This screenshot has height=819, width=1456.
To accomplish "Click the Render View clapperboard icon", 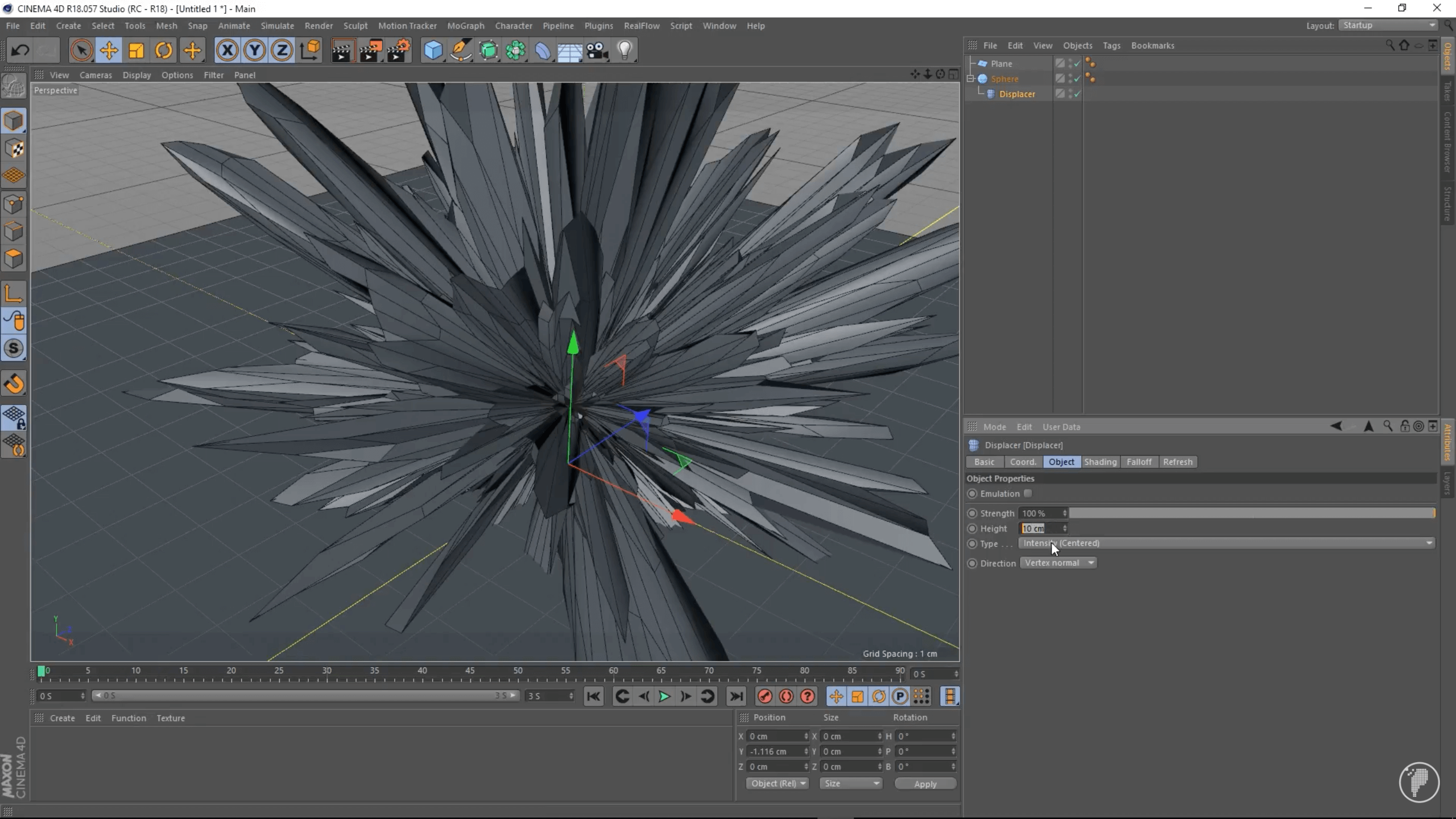I will 342,51.
